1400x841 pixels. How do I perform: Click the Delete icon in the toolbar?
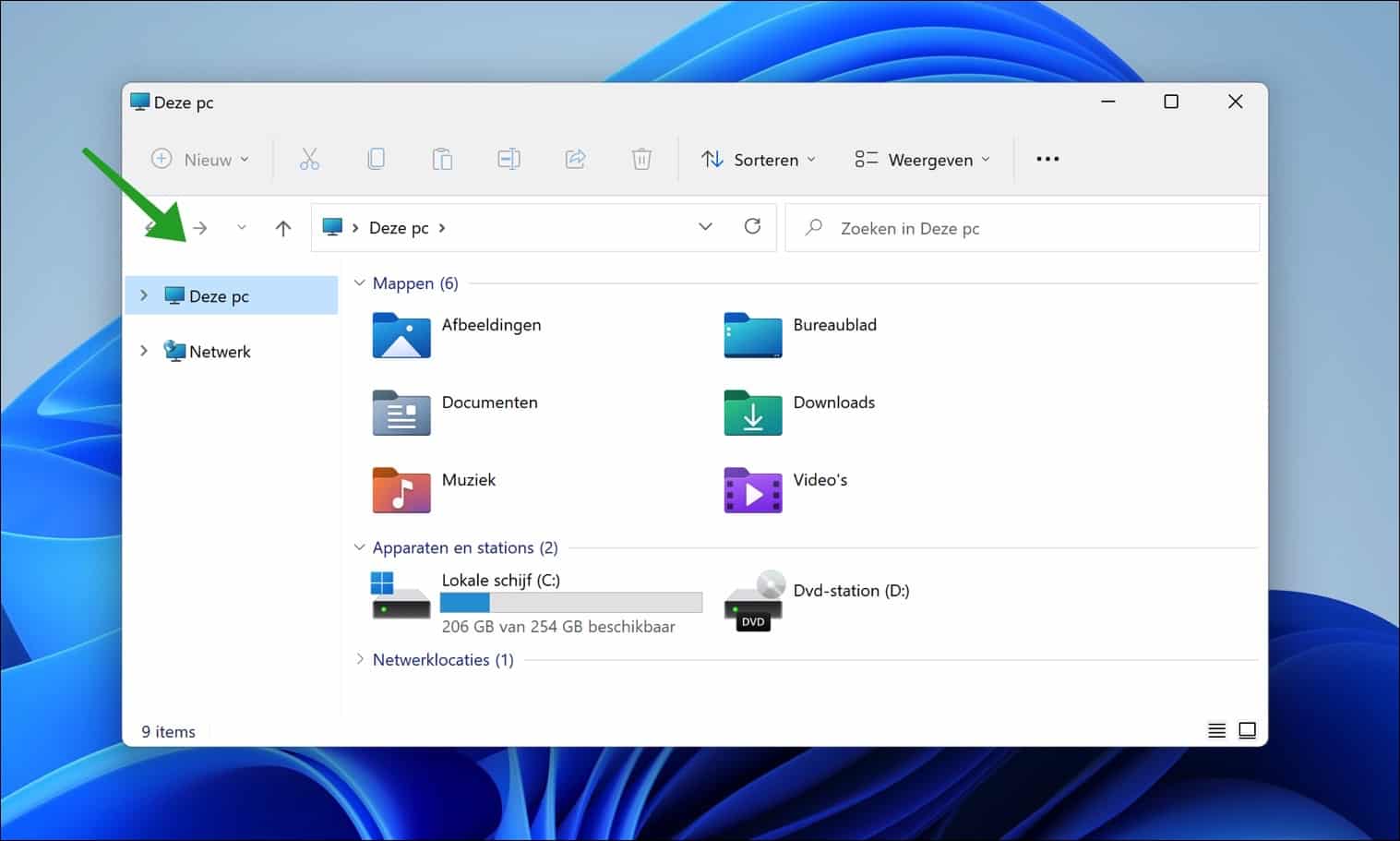[641, 159]
